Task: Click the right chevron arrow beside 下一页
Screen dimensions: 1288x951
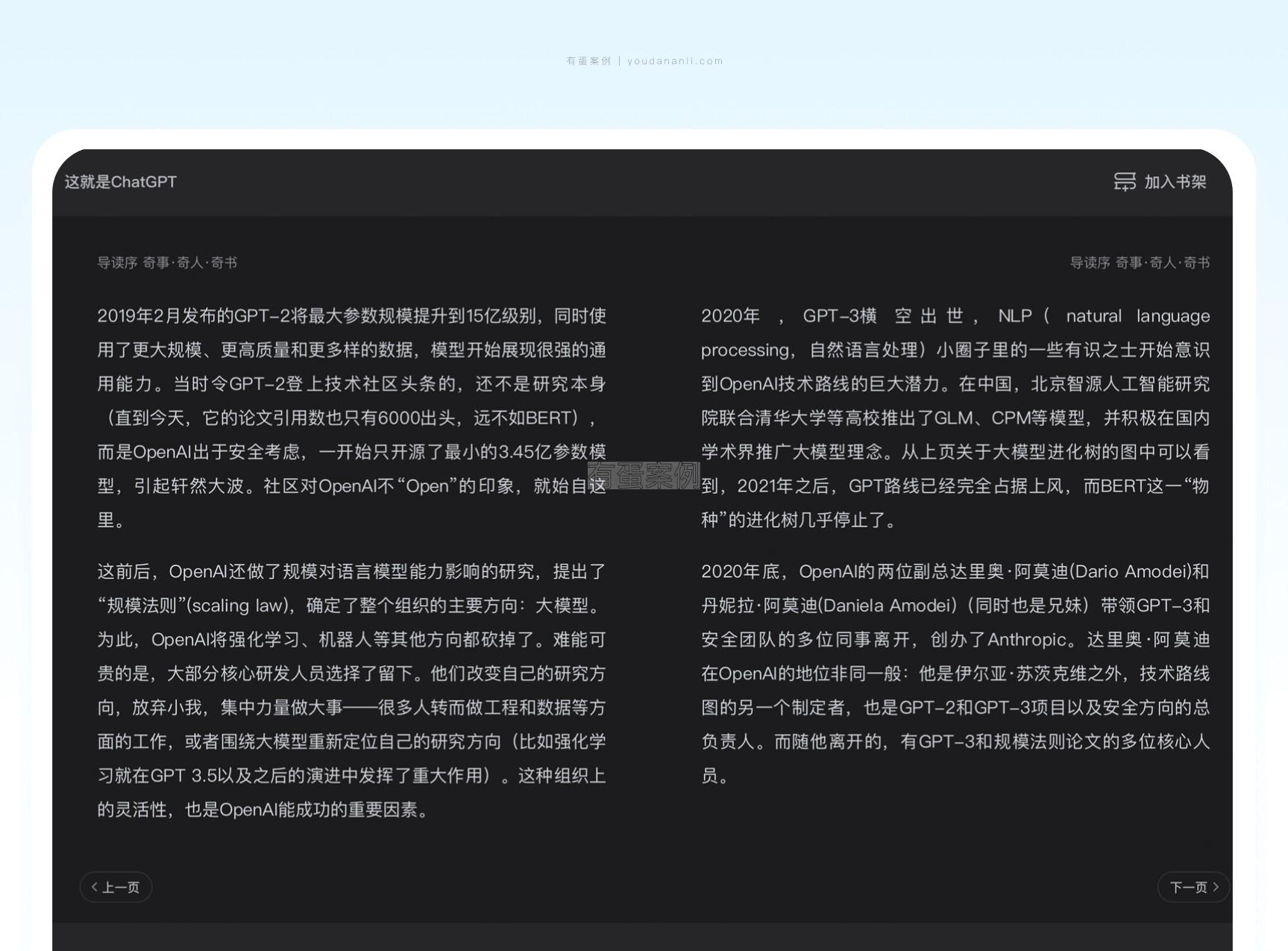Action: 1216,887
